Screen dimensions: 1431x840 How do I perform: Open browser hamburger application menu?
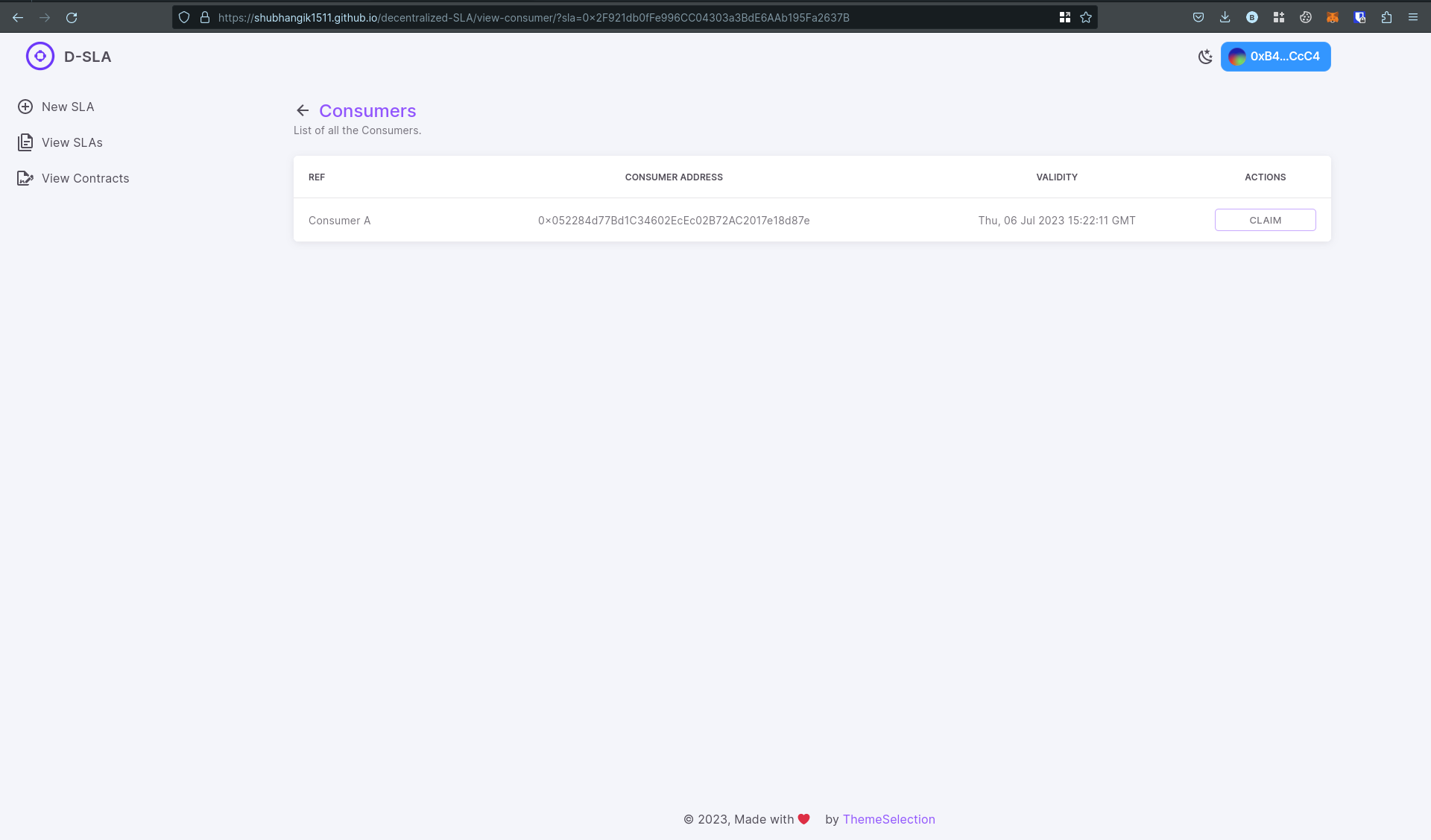(x=1412, y=17)
